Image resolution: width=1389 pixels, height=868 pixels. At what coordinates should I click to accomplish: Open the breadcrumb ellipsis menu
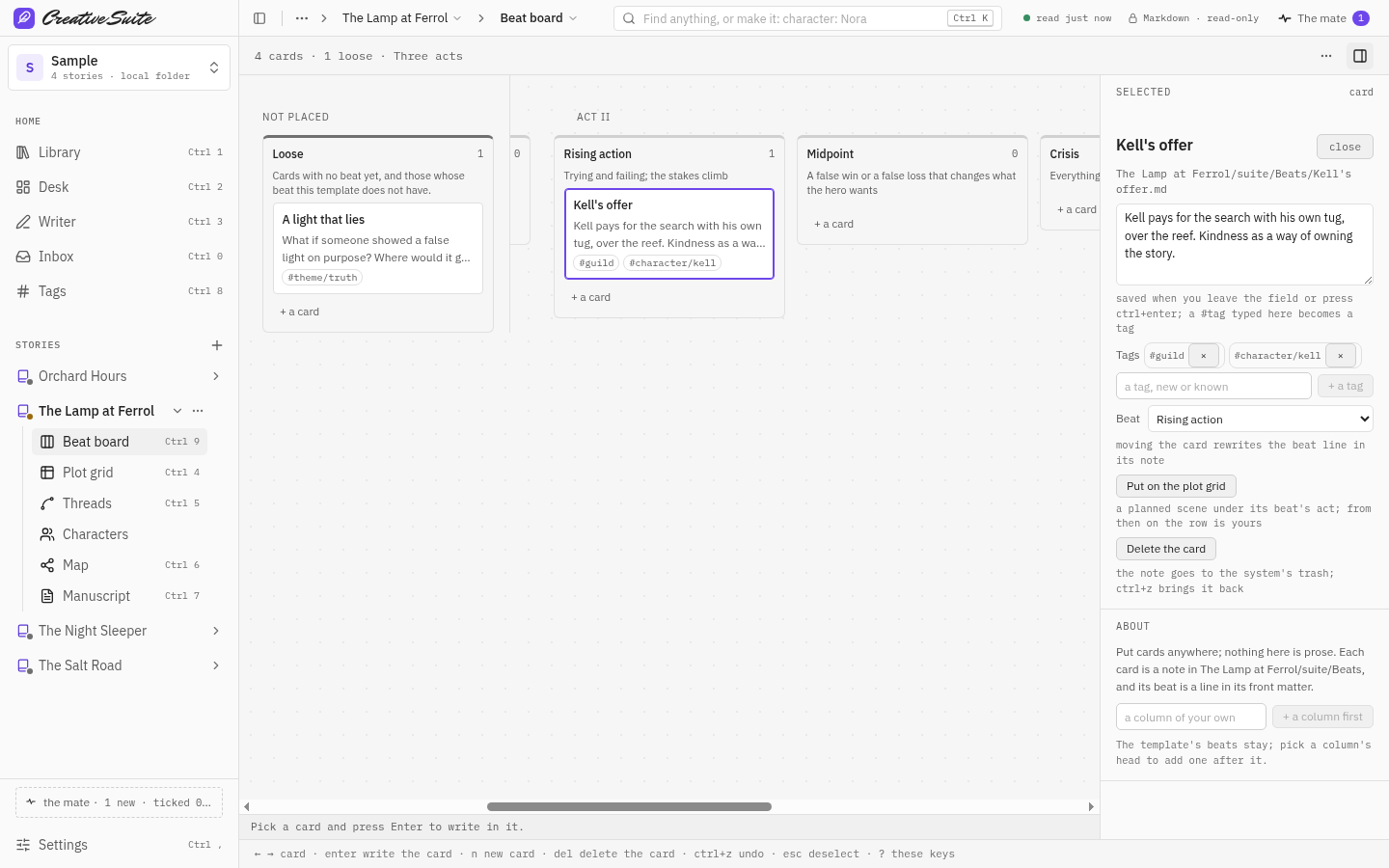(x=302, y=18)
